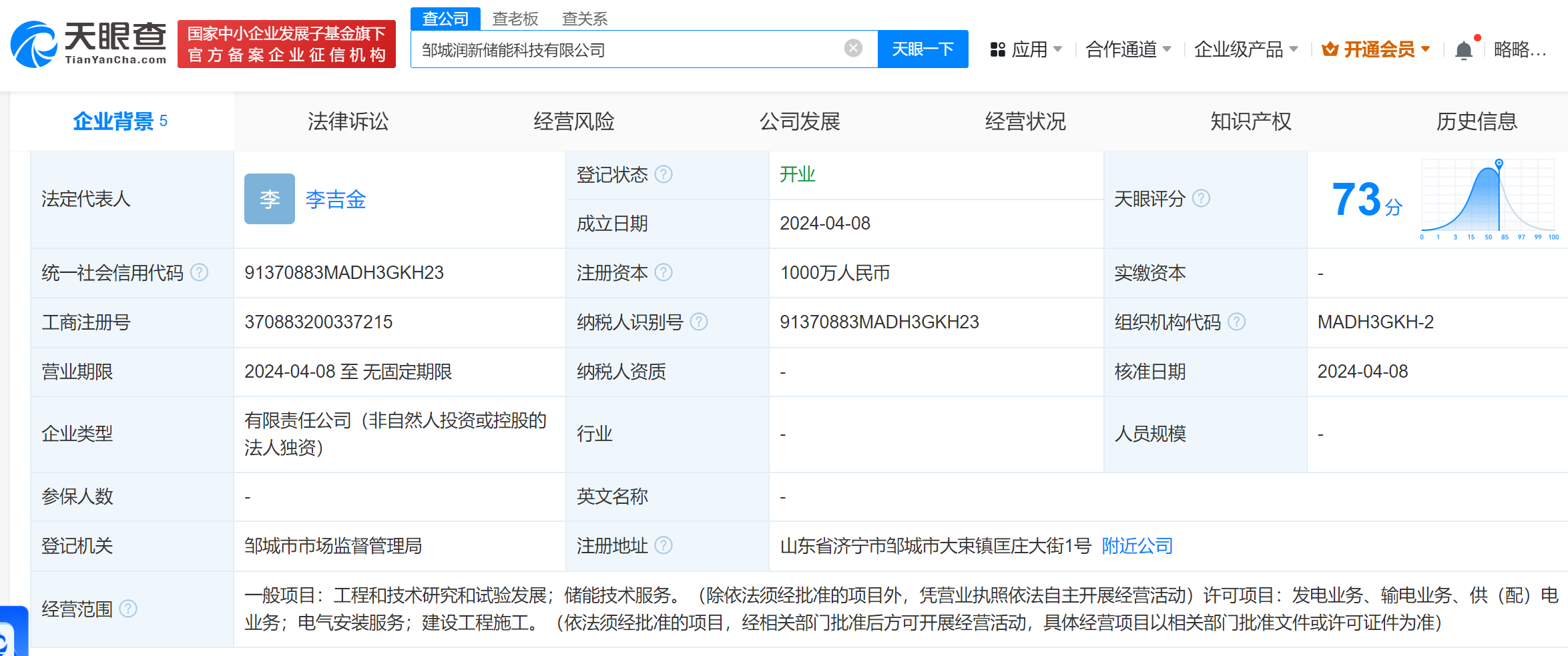Click help icon beside 登记状态
This screenshot has height=656, width=1568.
click(x=664, y=174)
